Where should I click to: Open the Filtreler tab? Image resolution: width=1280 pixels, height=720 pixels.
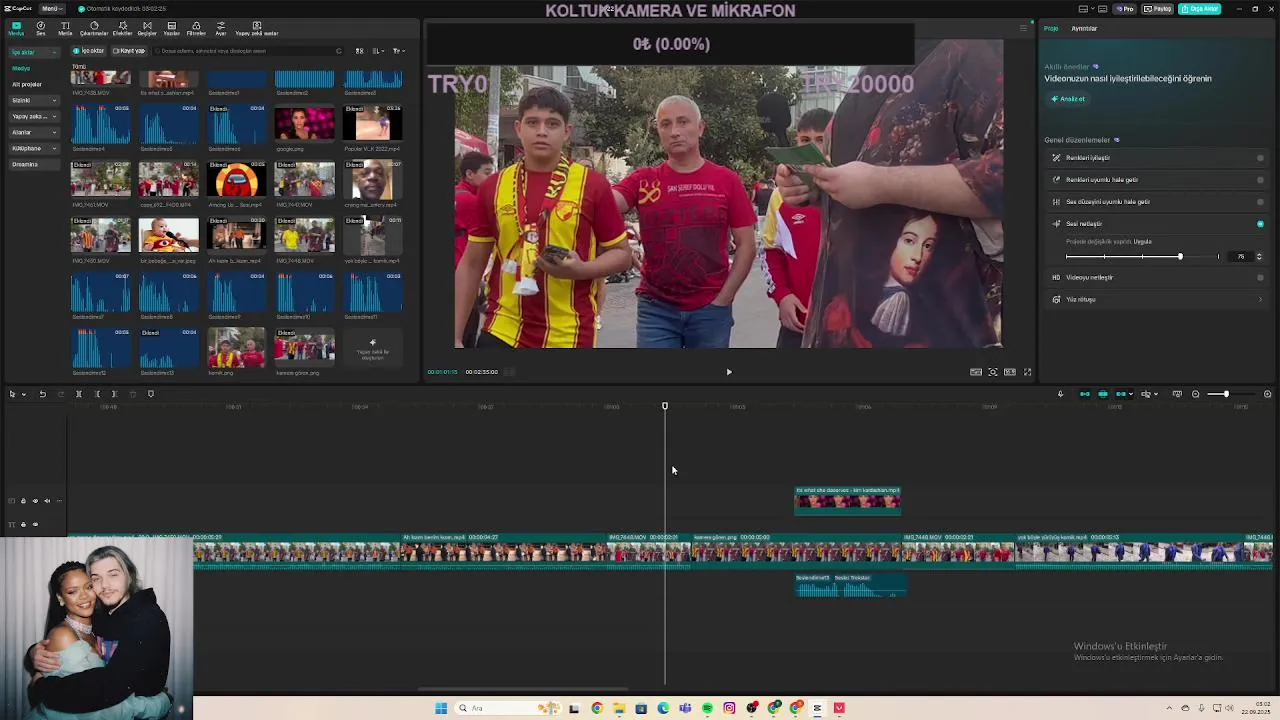click(196, 28)
